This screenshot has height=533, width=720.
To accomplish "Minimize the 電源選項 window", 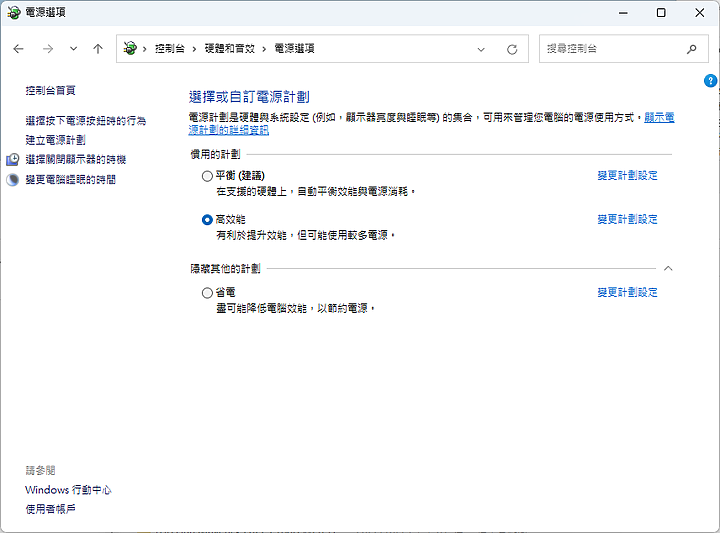I will (623, 13).
